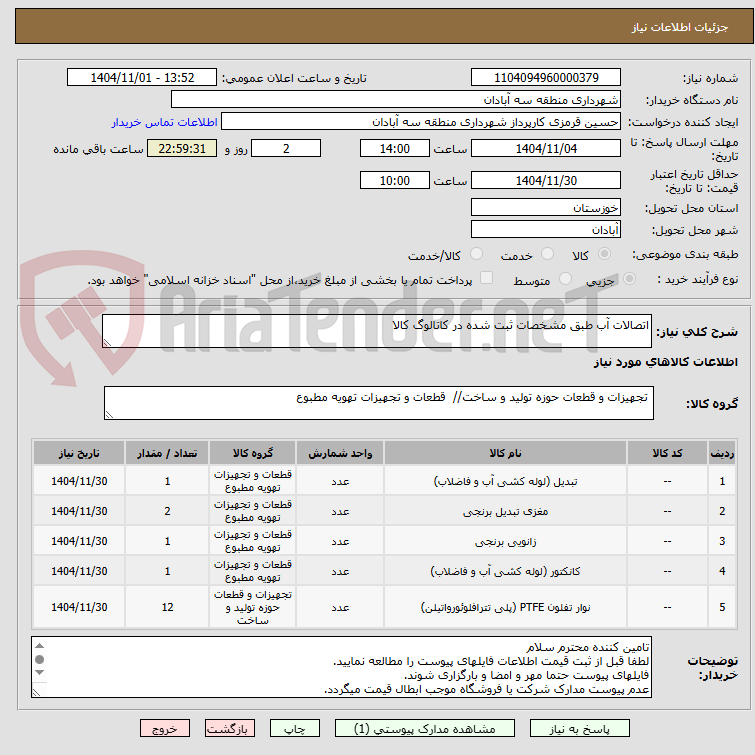
Task: Click the ایجاد کننده درخواست field
Action: pos(420,122)
